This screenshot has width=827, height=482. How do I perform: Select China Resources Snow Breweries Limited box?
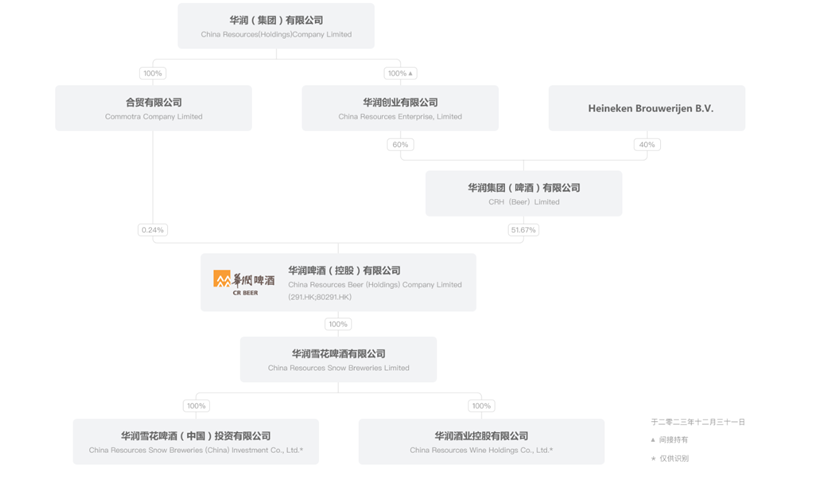[338, 359]
